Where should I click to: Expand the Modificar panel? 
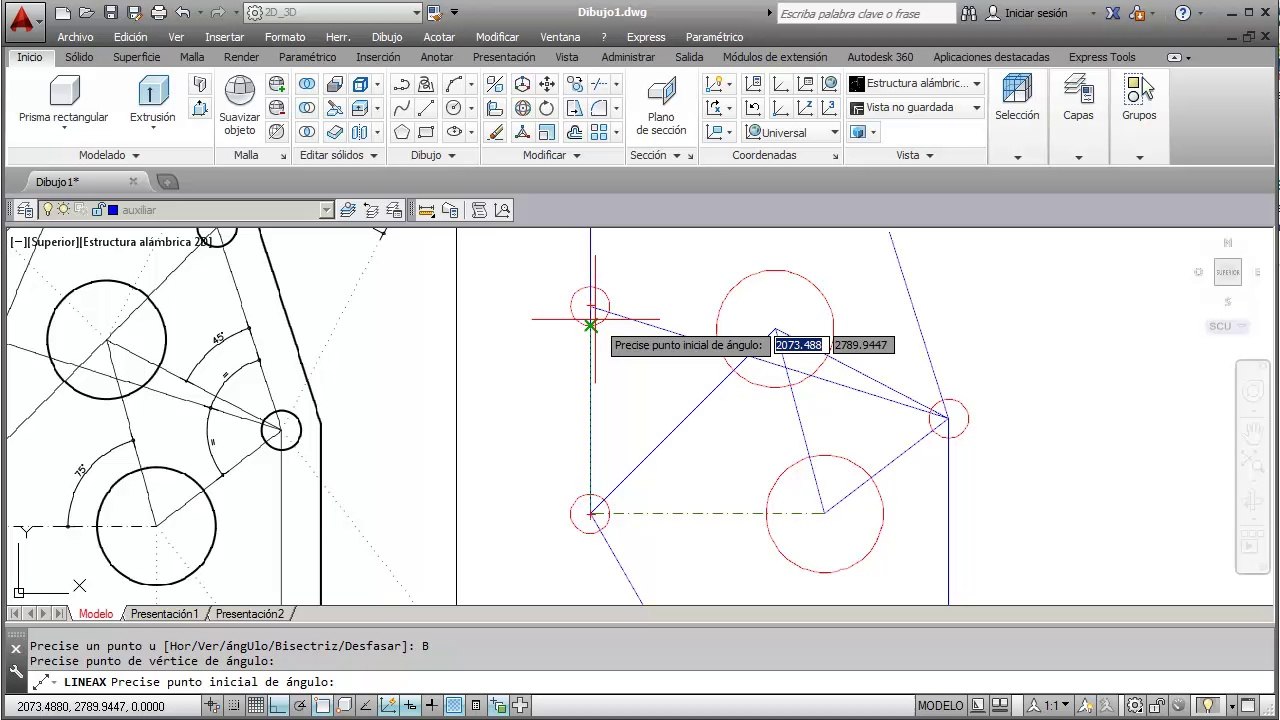click(551, 155)
